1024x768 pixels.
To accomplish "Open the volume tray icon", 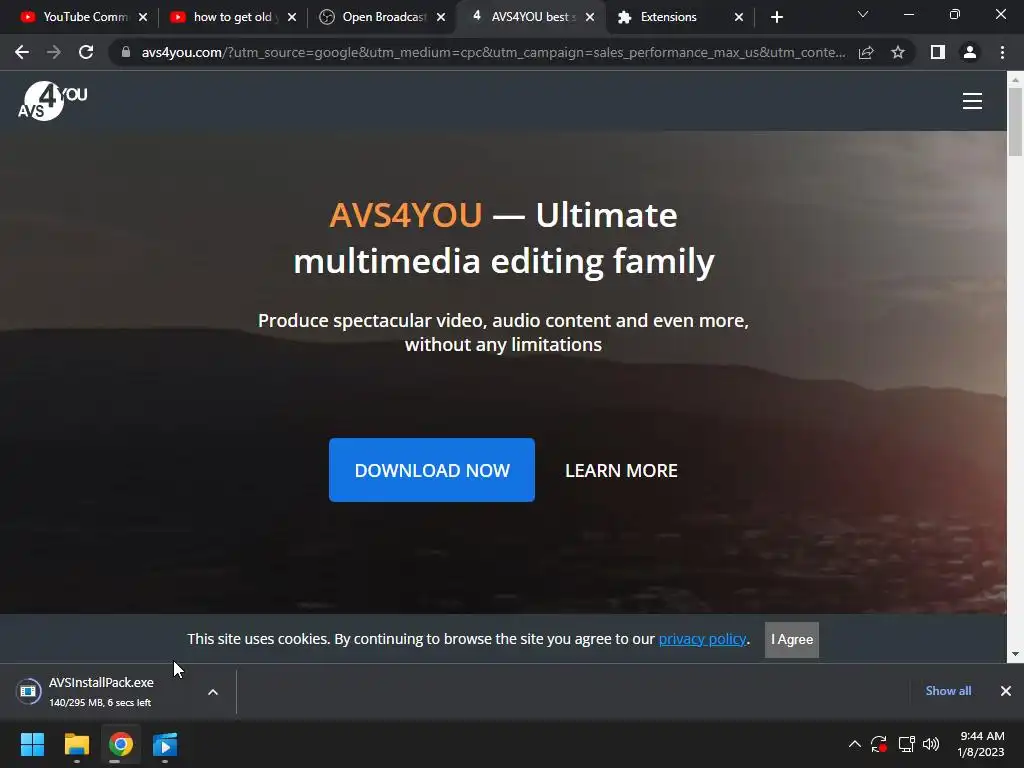I will click(x=931, y=744).
